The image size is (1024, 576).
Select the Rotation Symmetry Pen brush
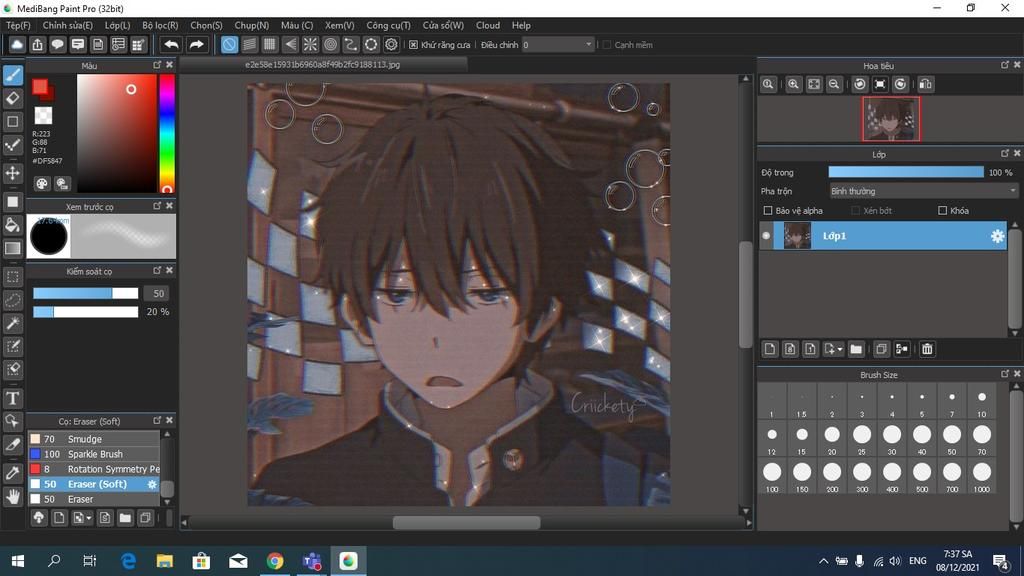click(x=93, y=469)
